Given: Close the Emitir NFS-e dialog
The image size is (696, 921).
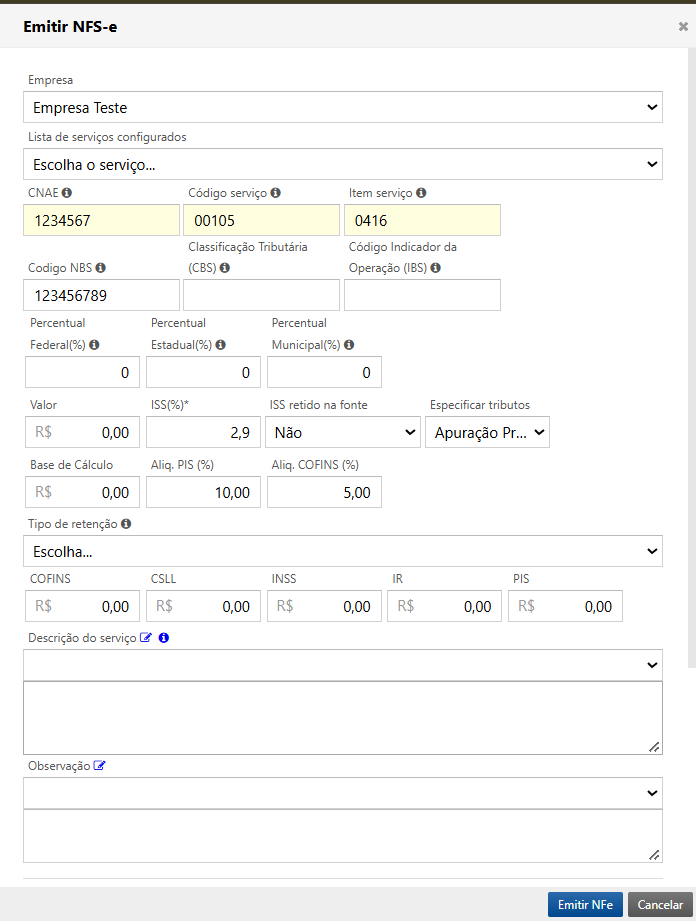Looking at the screenshot, I should (683, 26).
